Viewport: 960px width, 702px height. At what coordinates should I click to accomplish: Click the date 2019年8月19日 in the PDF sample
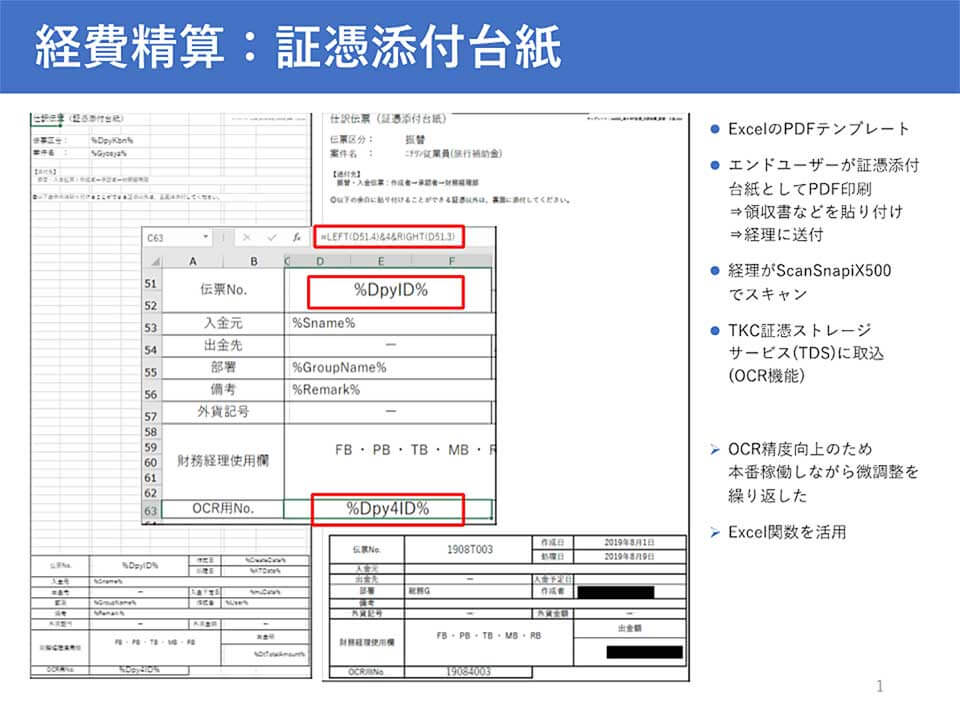[629, 556]
